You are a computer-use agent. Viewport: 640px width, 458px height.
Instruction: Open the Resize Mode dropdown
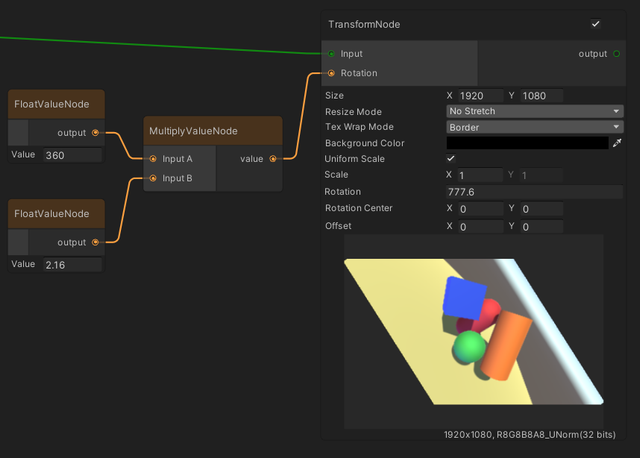click(534, 111)
